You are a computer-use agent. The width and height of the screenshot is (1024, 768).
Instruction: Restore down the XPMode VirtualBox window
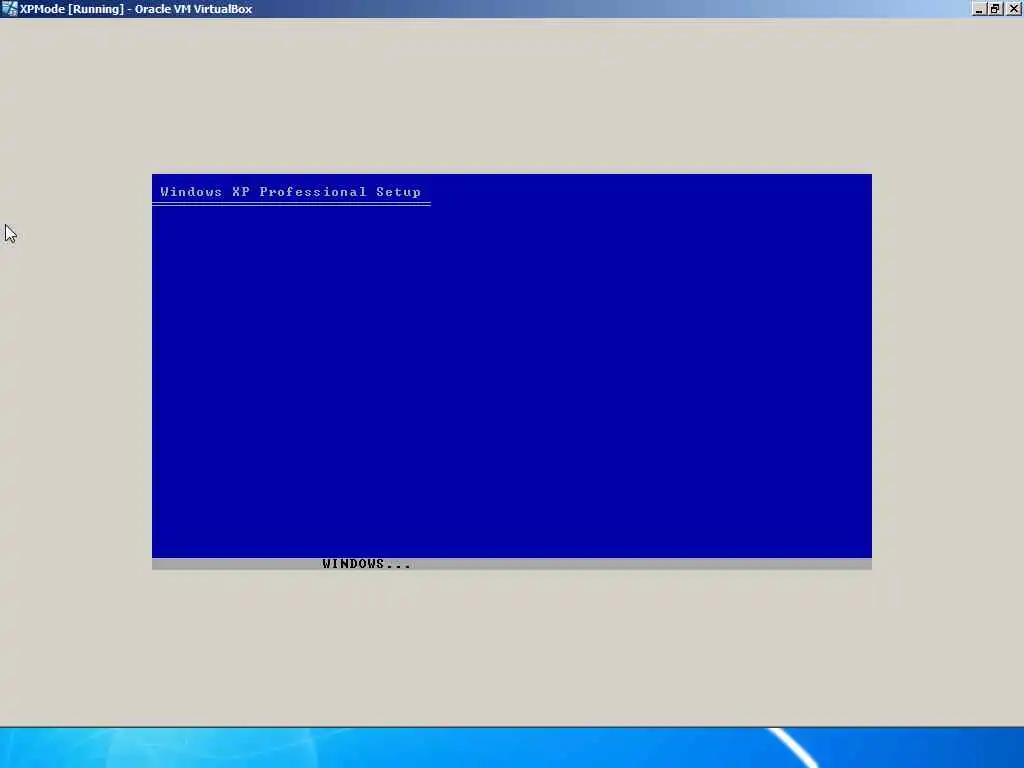coord(995,8)
